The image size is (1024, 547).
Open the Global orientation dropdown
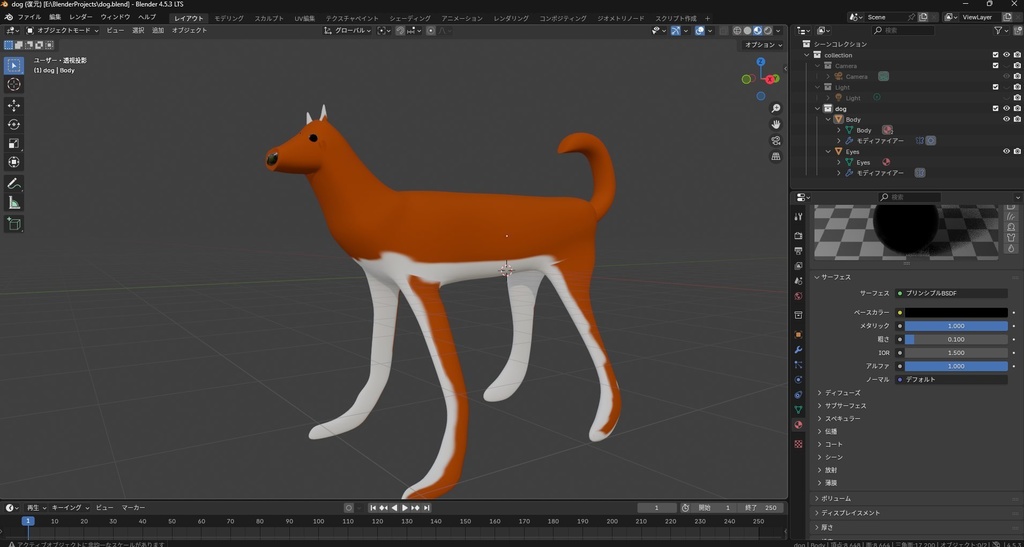point(348,31)
